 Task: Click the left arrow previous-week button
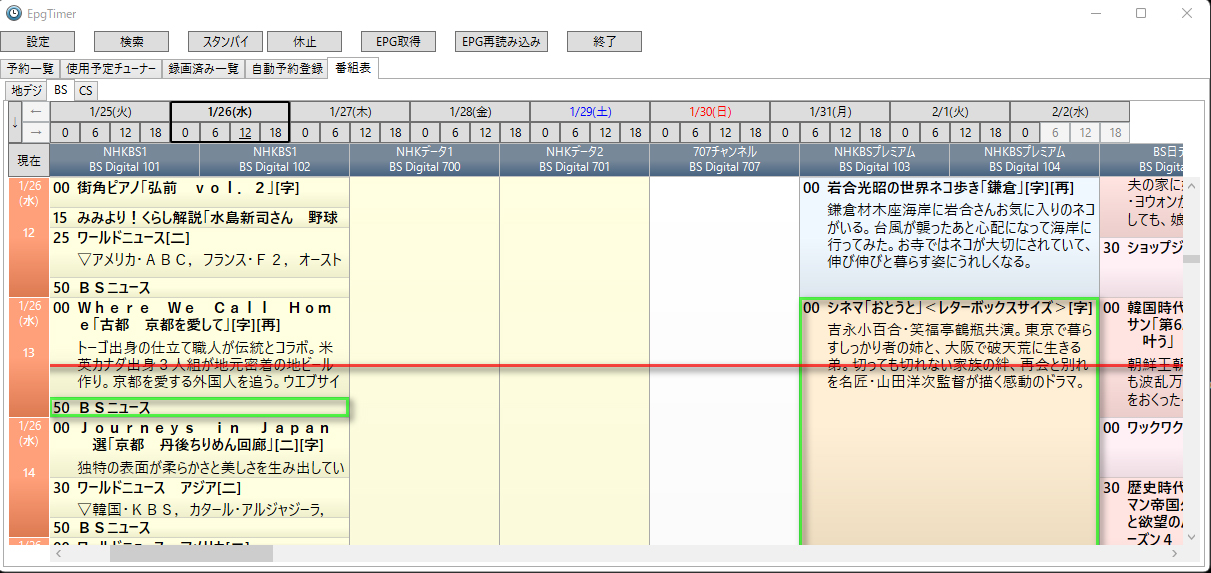click(x=35, y=112)
